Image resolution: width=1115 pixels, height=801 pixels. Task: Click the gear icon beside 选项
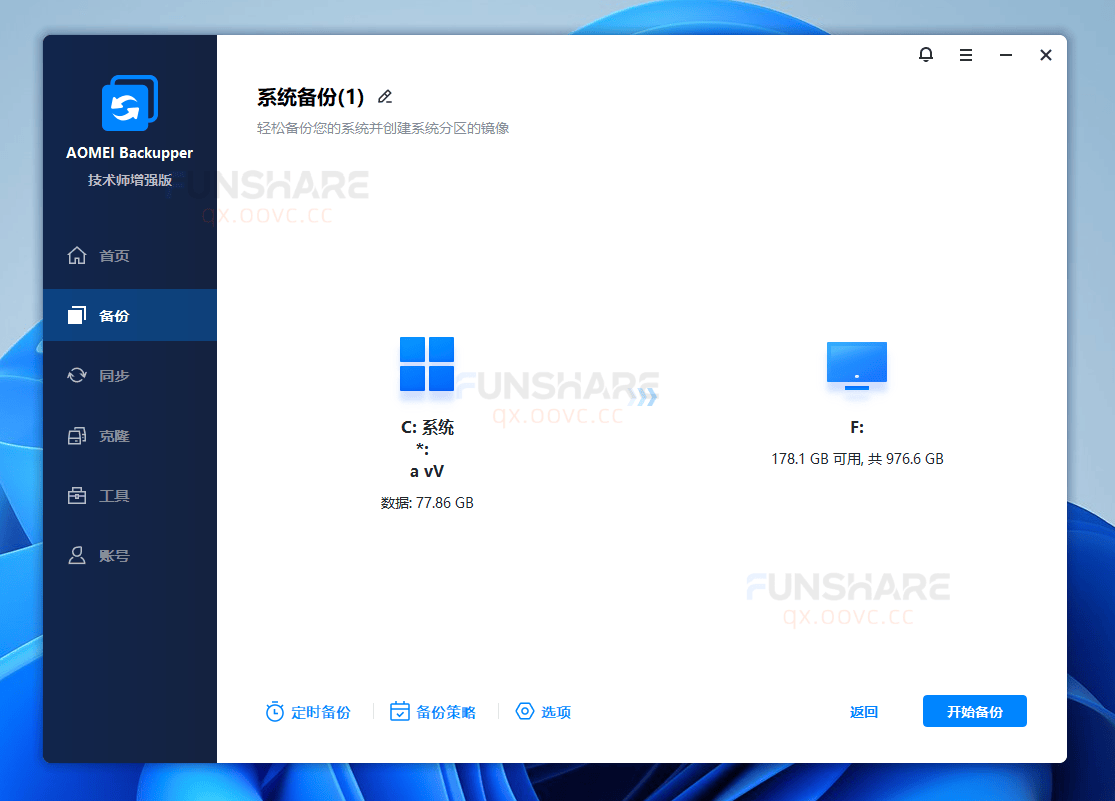524,711
